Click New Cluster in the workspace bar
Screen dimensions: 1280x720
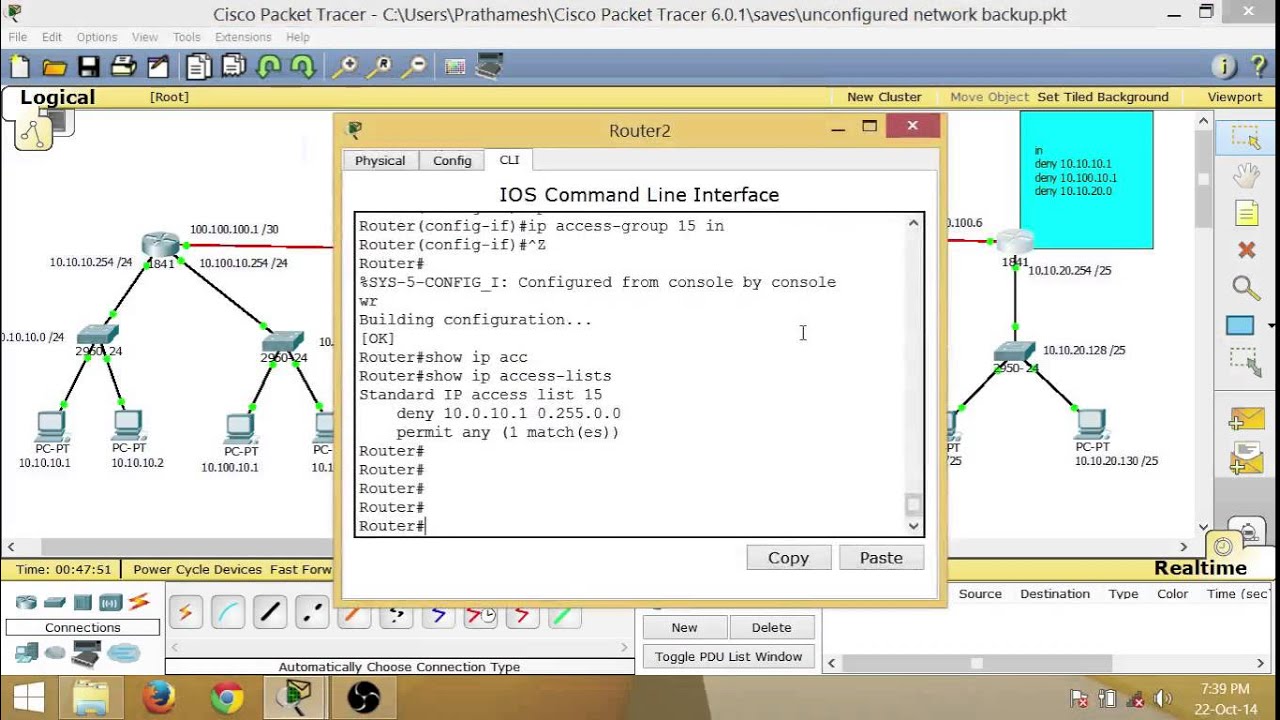point(884,97)
